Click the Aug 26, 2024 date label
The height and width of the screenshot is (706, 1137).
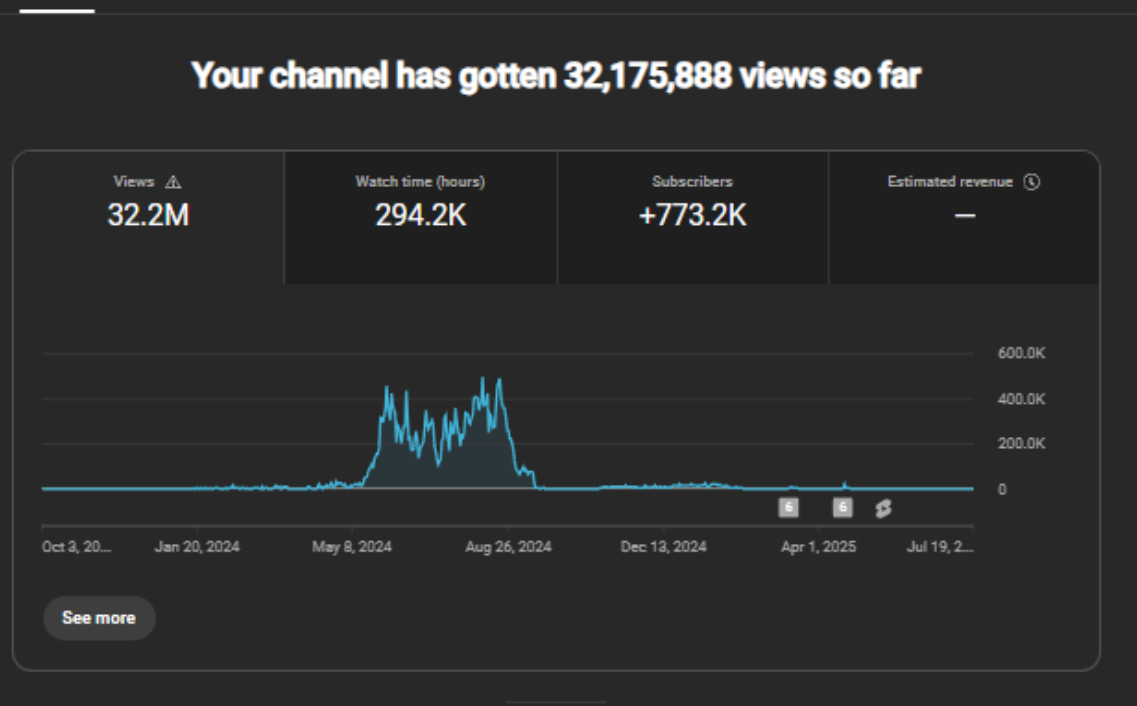coord(508,547)
